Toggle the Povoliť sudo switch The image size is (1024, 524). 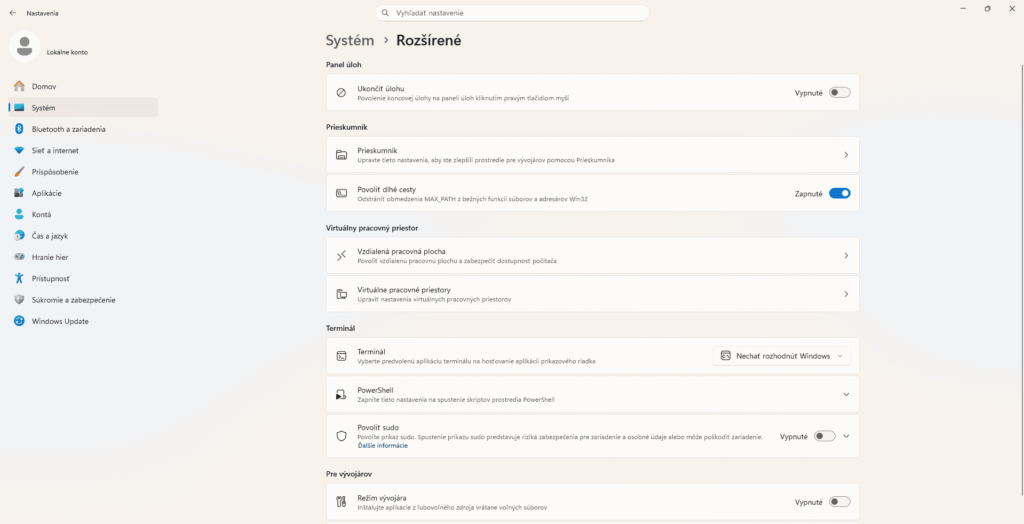tap(825, 436)
